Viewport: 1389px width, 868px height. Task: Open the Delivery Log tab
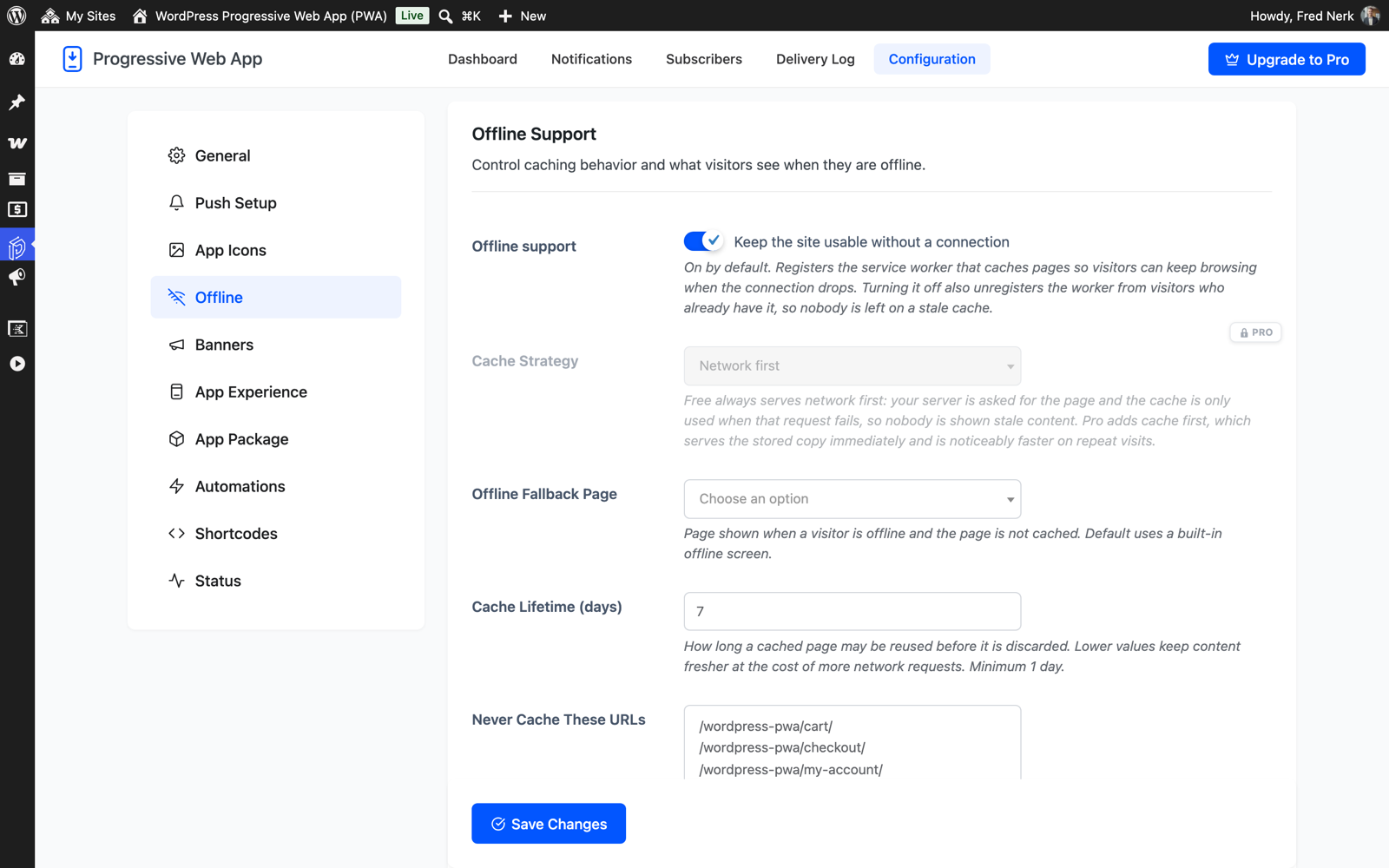click(815, 59)
